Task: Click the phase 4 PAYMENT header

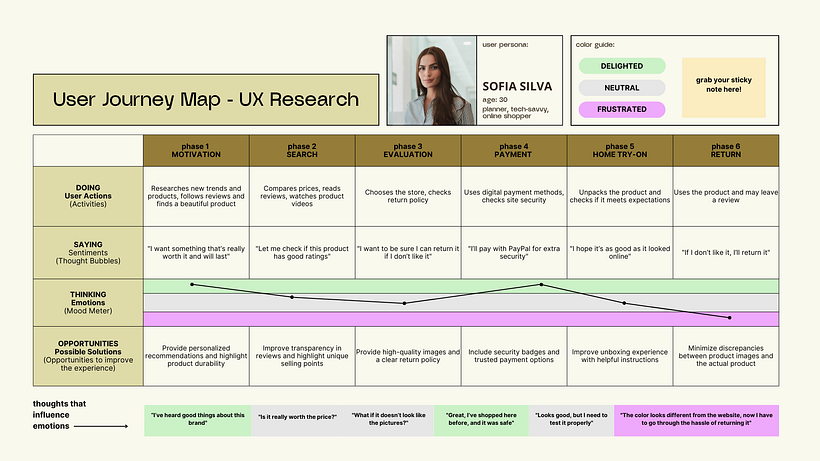Action: 514,151
